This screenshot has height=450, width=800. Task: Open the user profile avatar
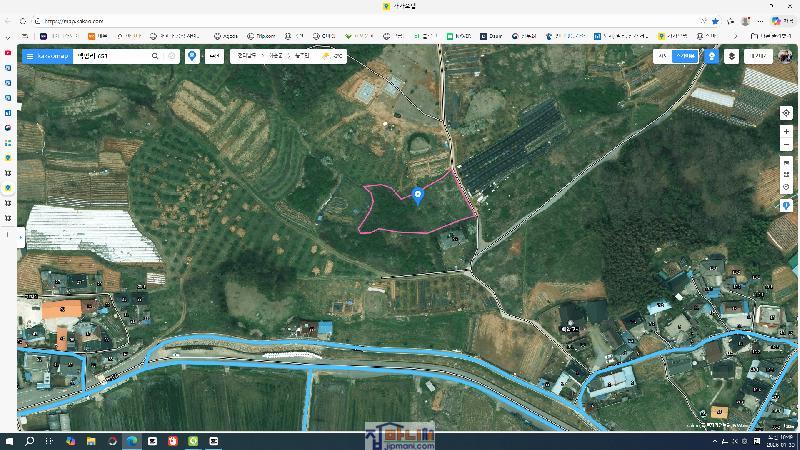[x=785, y=57]
